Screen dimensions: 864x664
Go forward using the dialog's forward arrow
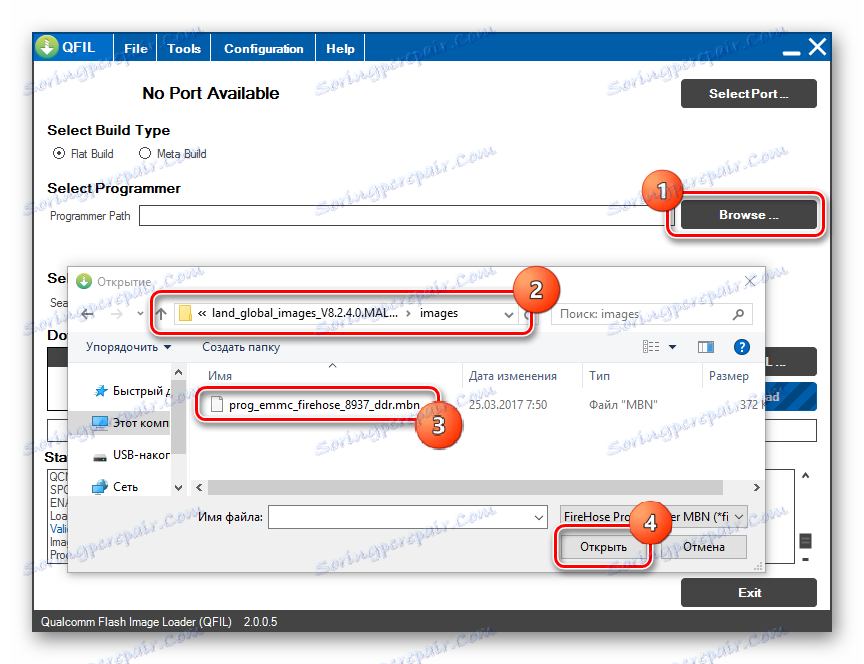116,314
